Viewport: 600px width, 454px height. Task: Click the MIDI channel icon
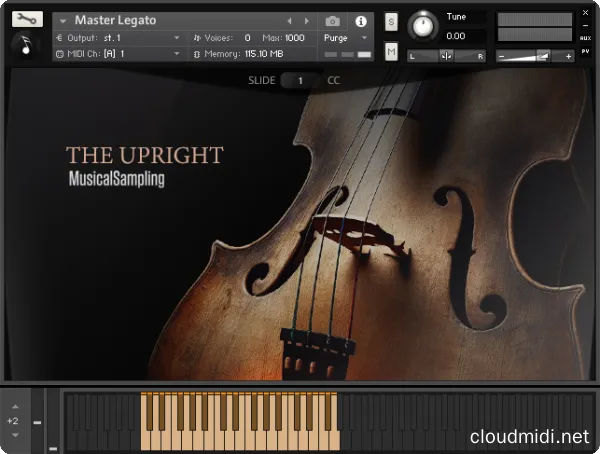59,54
